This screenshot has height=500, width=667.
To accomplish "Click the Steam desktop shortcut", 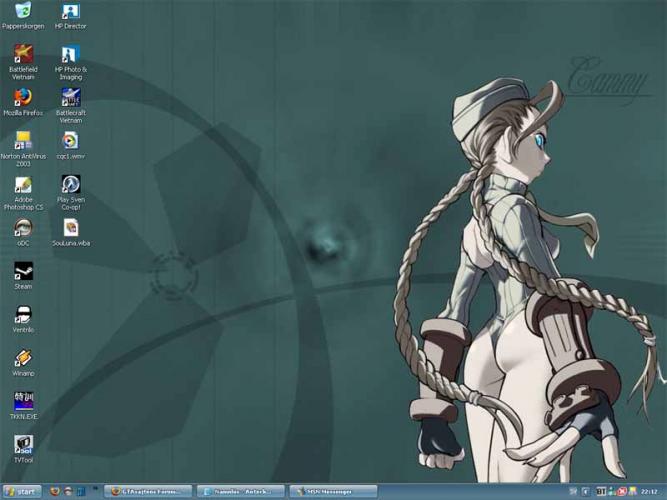I will pos(23,271).
